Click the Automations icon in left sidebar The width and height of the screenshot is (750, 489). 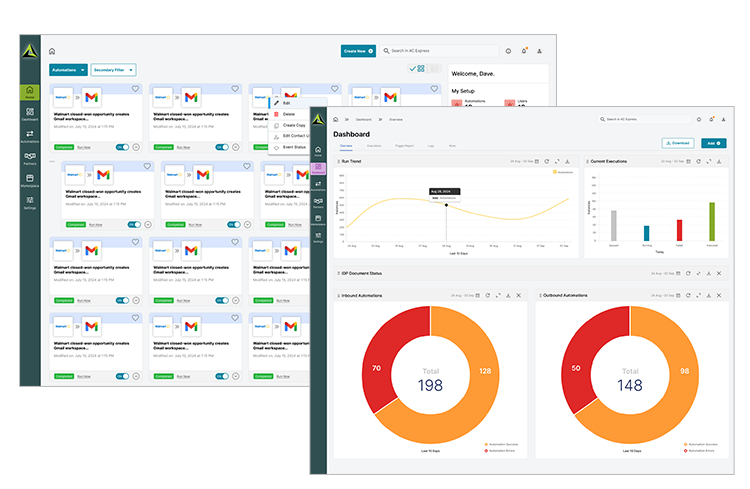tap(30, 134)
